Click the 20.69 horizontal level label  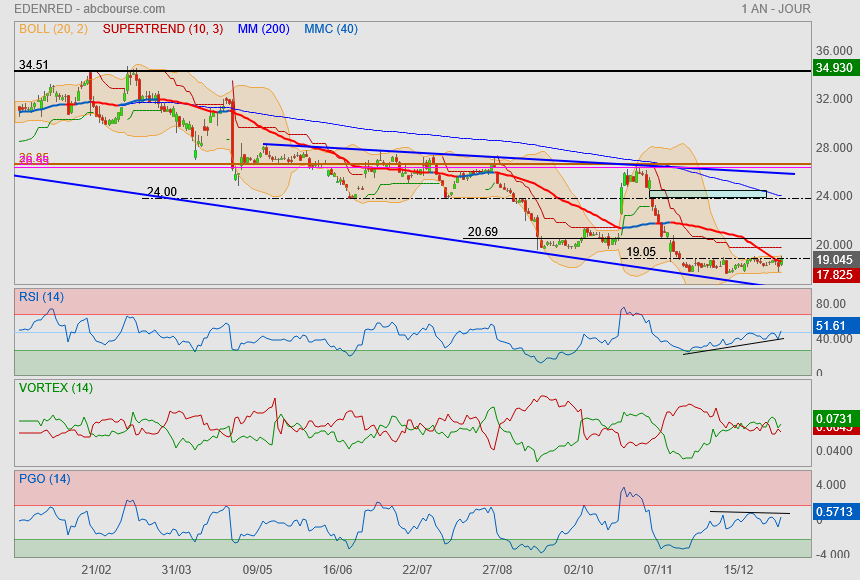[x=482, y=232]
